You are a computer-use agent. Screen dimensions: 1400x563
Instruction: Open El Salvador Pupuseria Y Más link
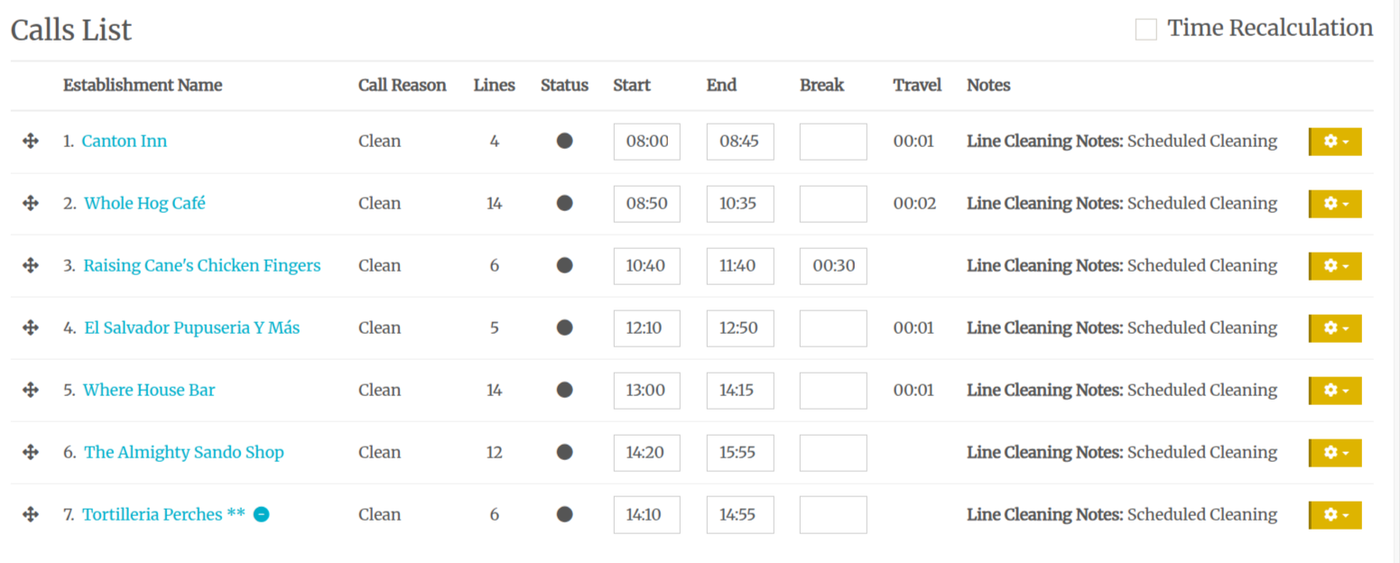(x=192, y=328)
